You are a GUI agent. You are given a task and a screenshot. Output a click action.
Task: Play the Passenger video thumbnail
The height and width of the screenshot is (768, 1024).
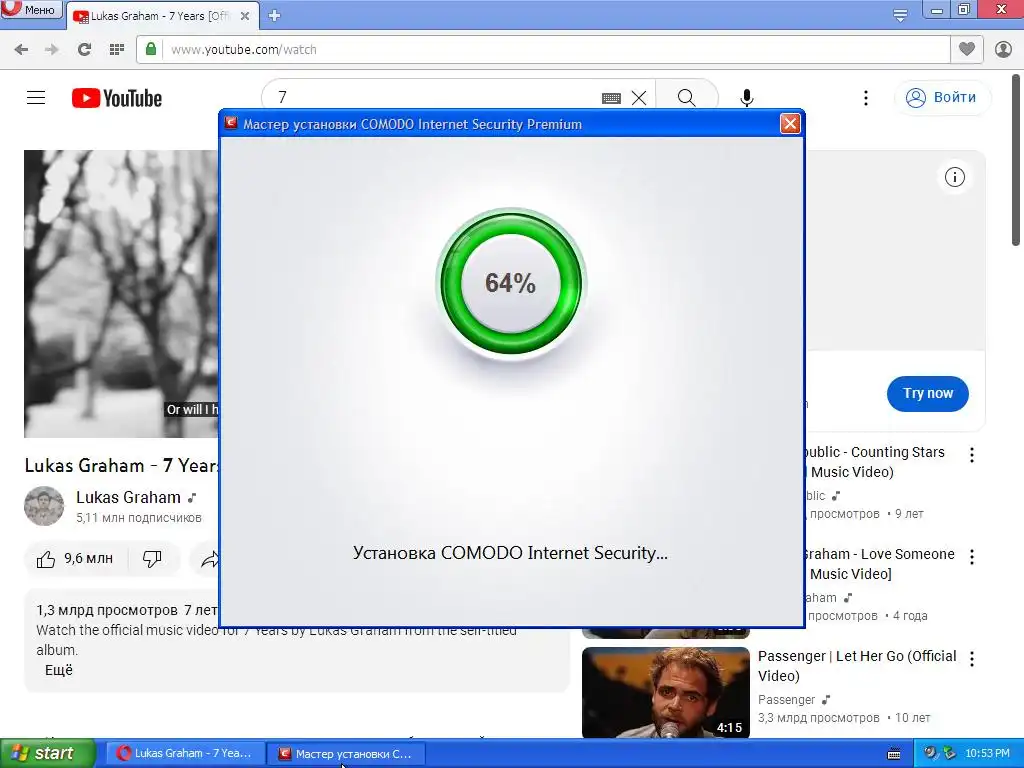pos(665,692)
